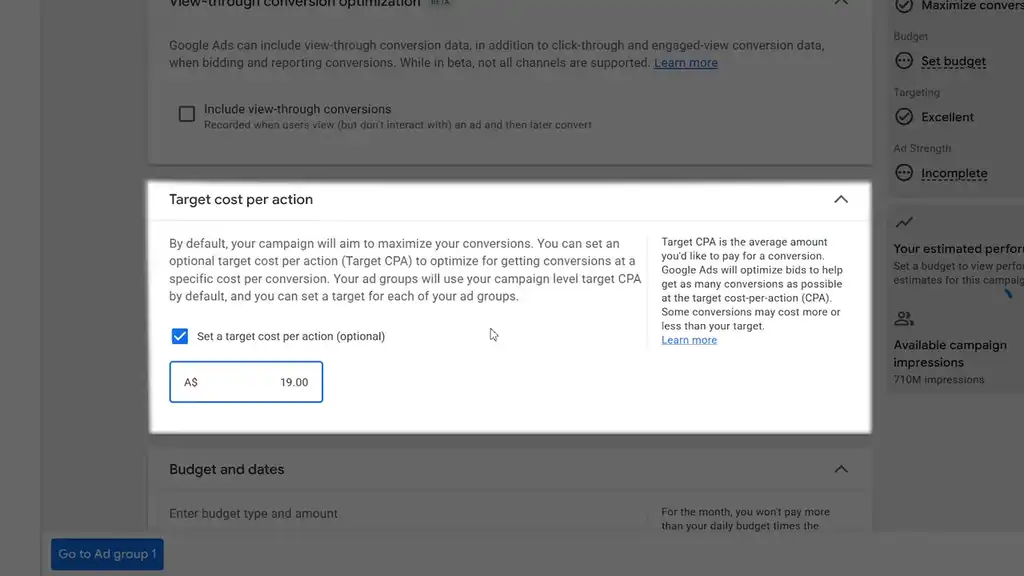Viewport: 1024px width, 576px height.
Task: Click the Set budget status icon
Action: (x=904, y=61)
